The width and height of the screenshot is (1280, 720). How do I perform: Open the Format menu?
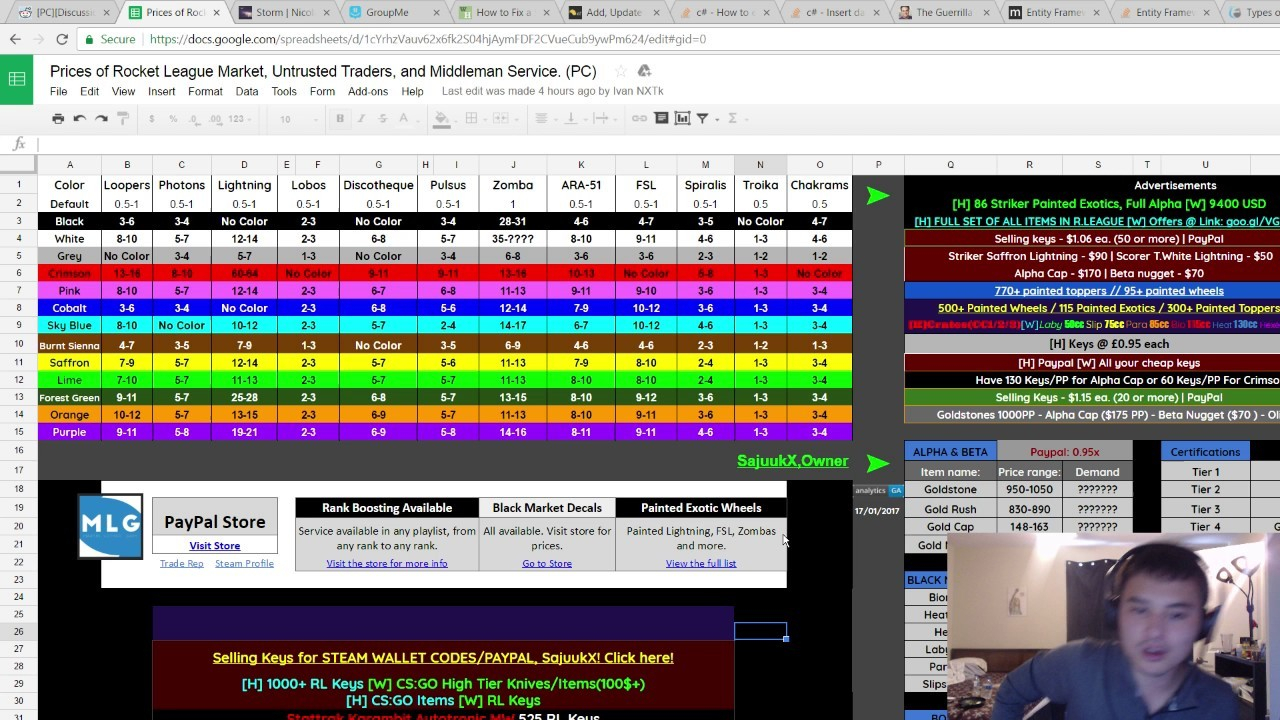[205, 91]
